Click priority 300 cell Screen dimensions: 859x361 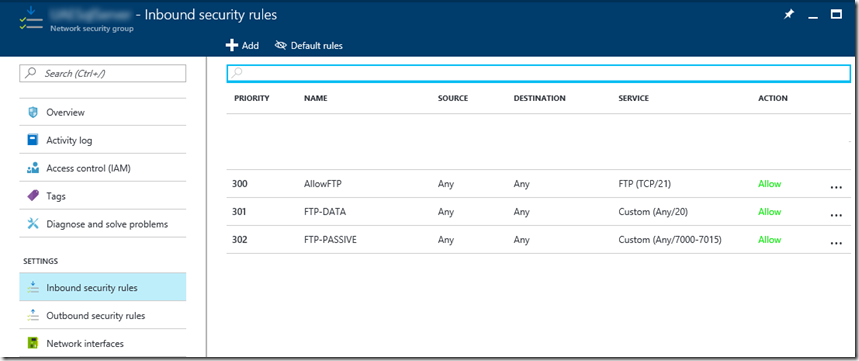240,184
